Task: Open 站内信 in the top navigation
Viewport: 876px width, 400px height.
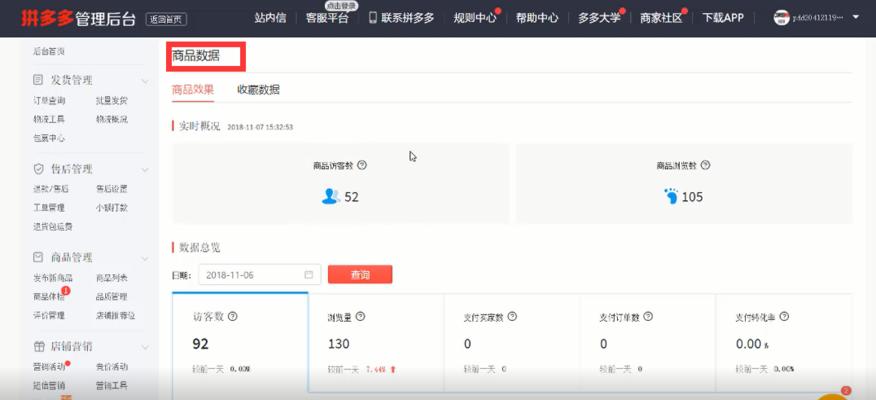Action: click(x=270, y=18)
